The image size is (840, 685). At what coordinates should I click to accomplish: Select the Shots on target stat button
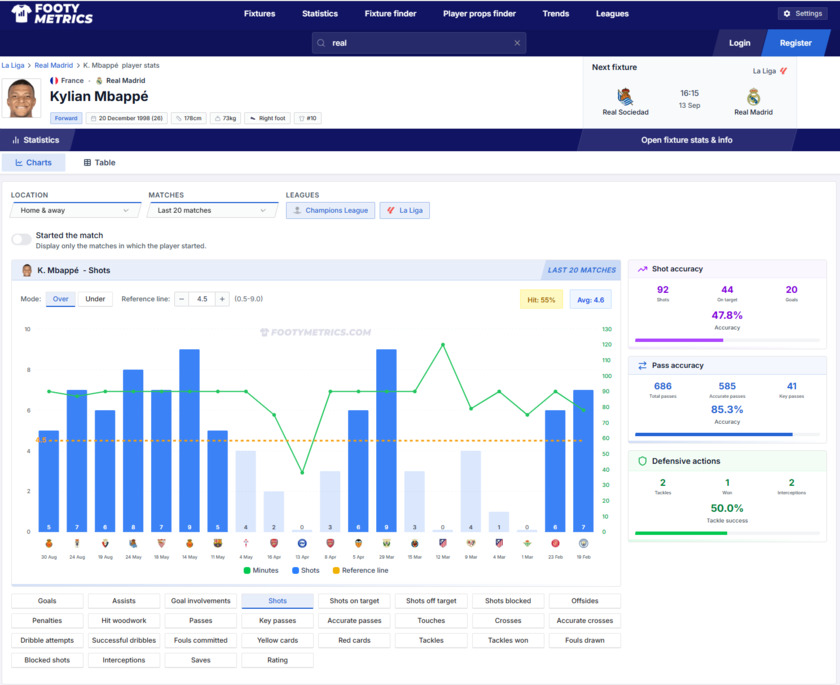click(354, 601)
